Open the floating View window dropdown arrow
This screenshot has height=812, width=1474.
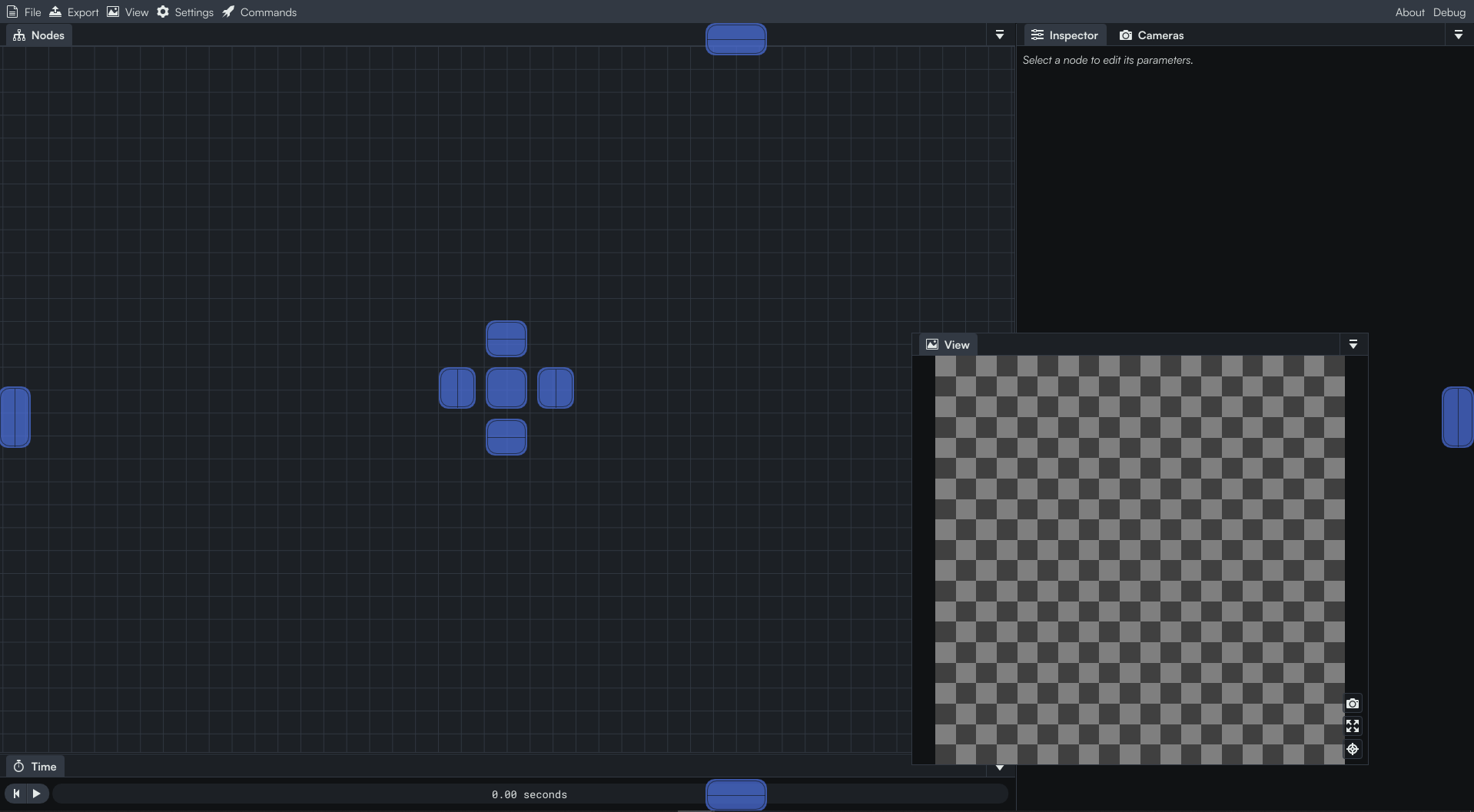tap(1353, 345)
